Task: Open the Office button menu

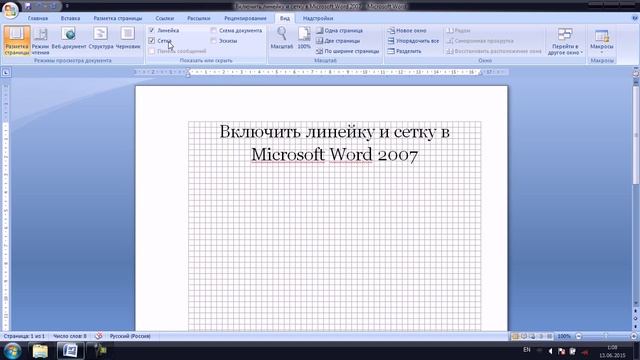Action: (x=10, y=10)
